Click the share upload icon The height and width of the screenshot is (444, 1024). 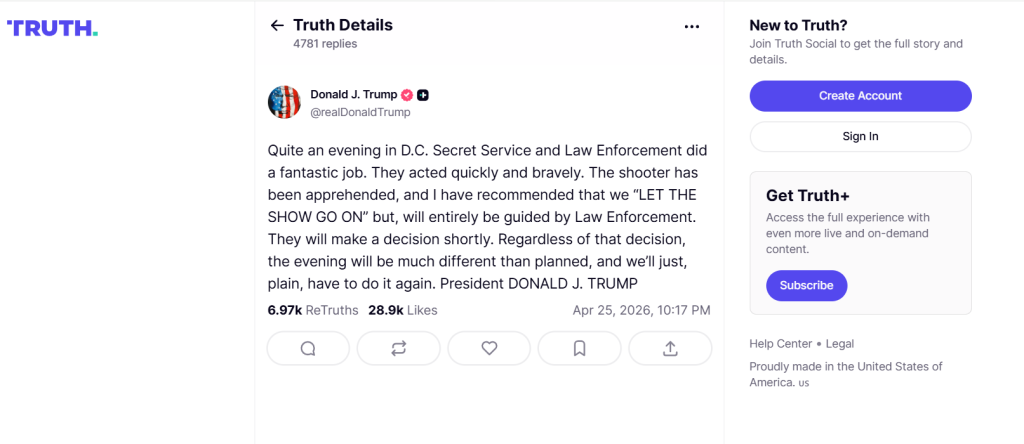pos(670,348)
